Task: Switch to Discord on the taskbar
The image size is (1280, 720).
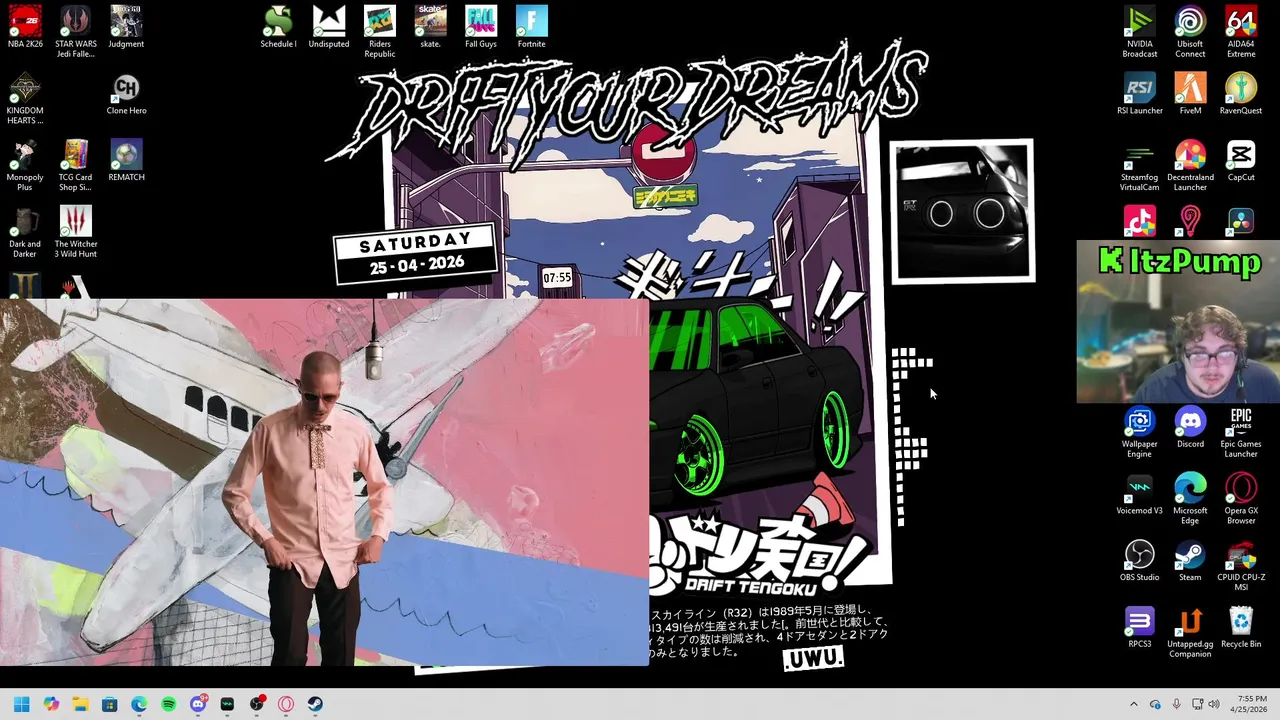Action: (198, 704)
